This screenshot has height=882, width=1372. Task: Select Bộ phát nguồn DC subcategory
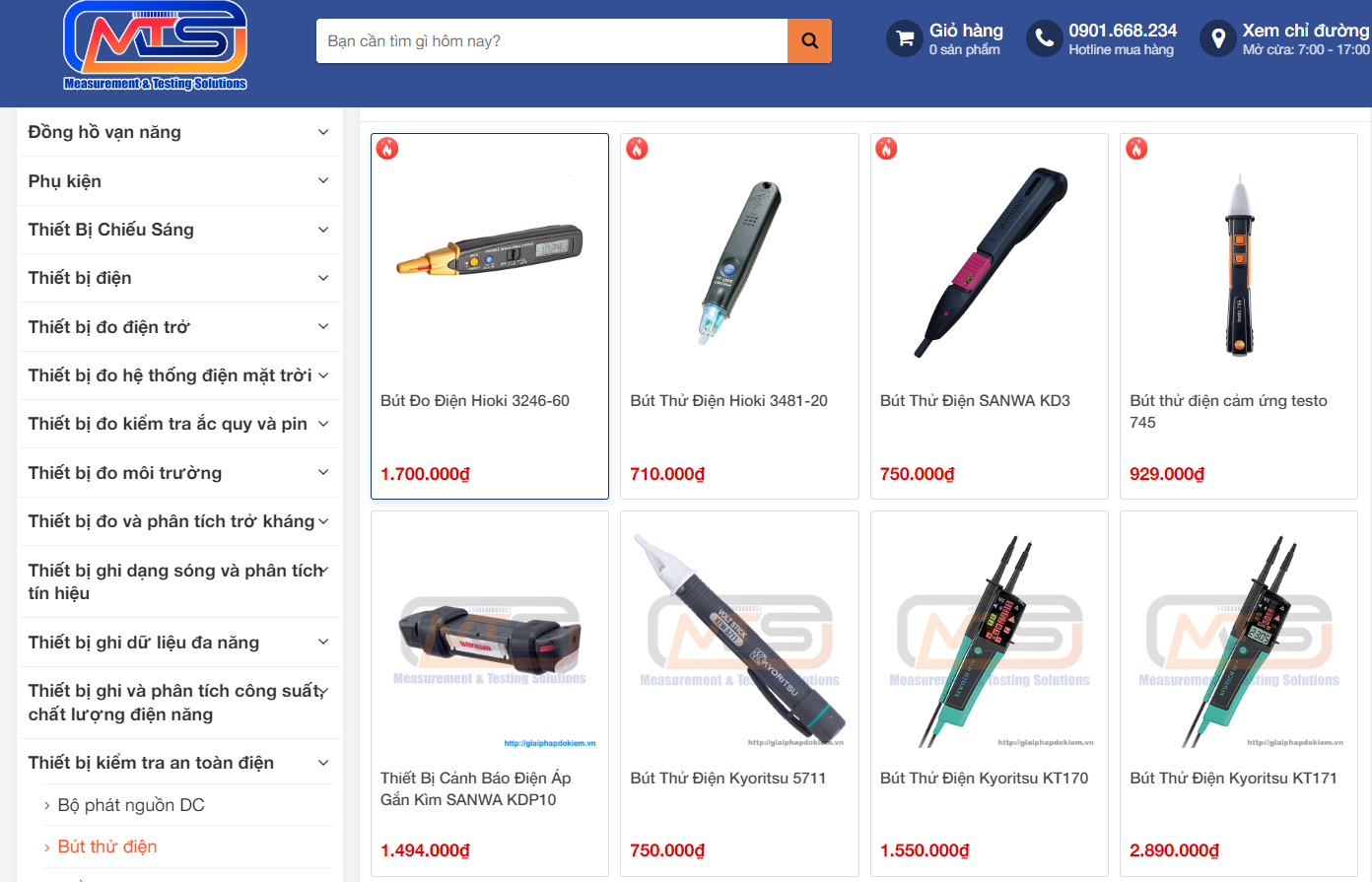[x=131, y=805]
